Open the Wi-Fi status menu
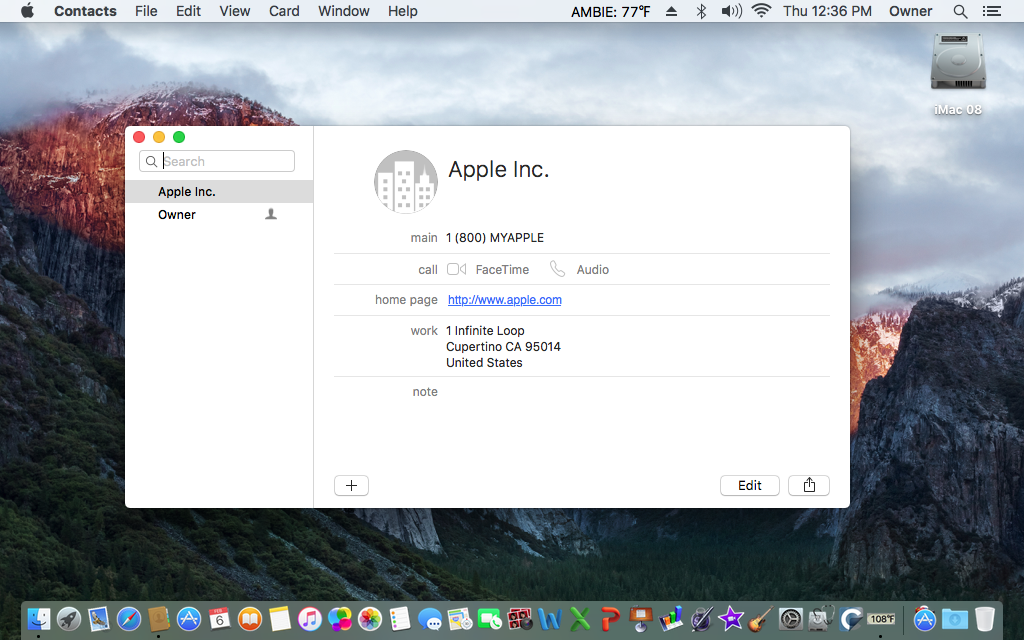 pos(761,11)
